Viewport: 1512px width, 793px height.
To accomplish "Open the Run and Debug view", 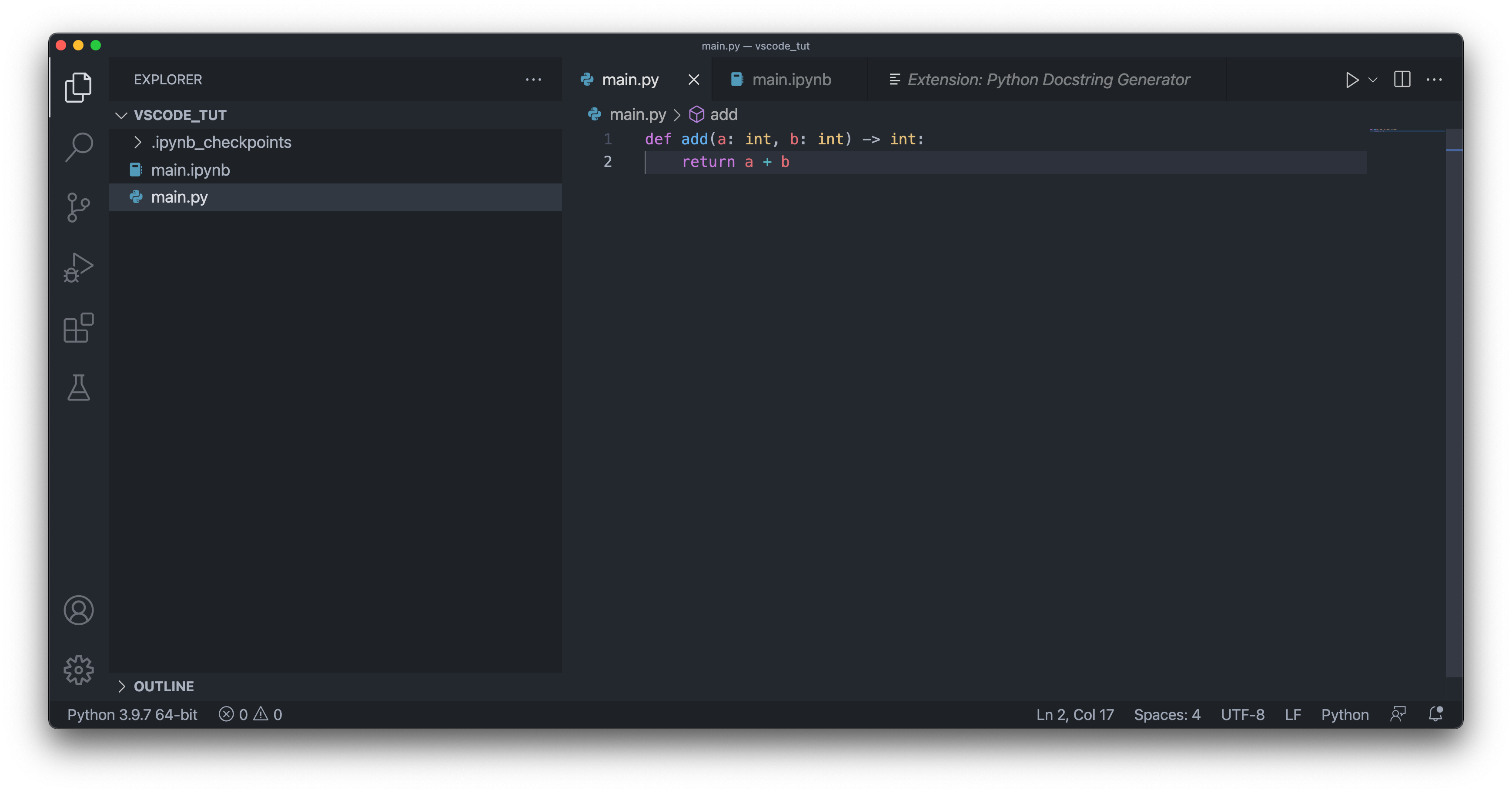I will point(79,267).
